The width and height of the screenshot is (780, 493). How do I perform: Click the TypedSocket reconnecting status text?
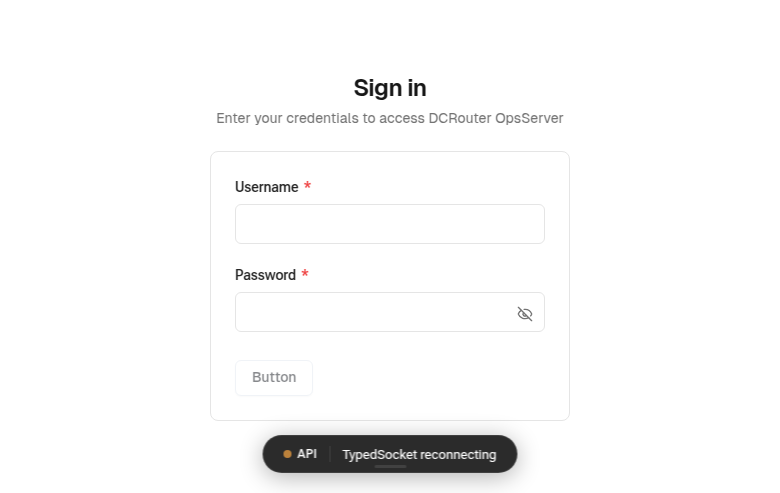[x=419, y=454]
